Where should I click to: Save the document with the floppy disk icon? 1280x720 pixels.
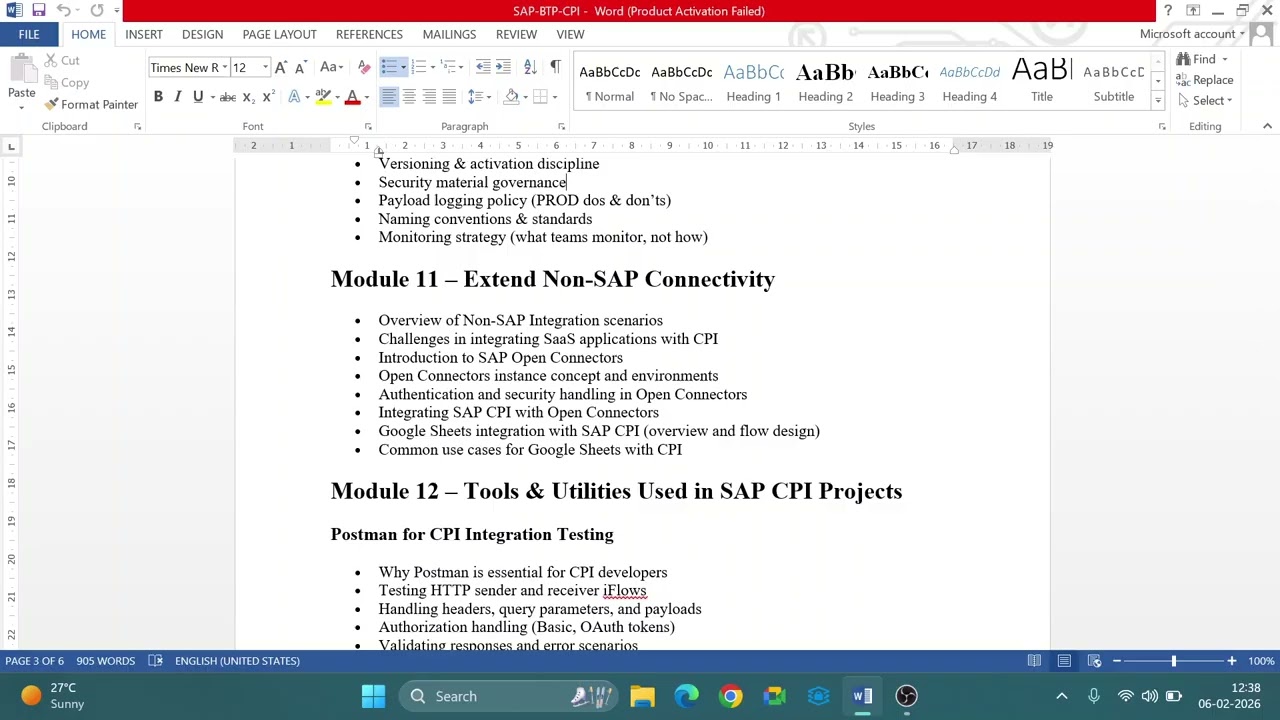click(x=38, y=10)
